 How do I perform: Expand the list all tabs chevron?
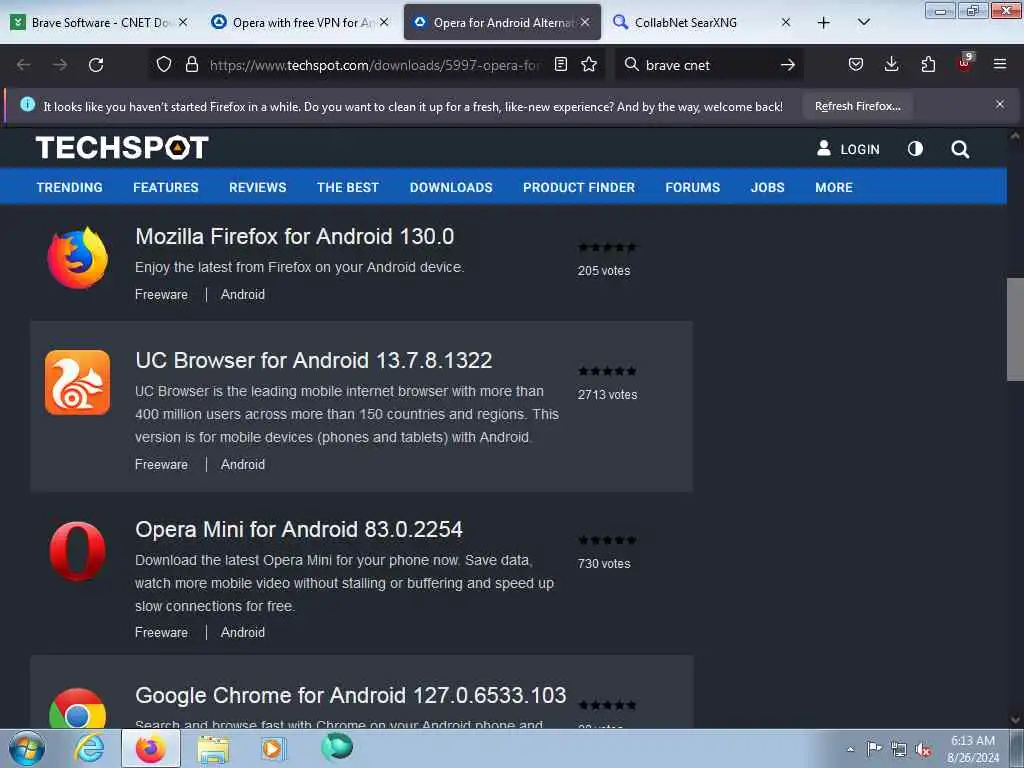(863, 22)
